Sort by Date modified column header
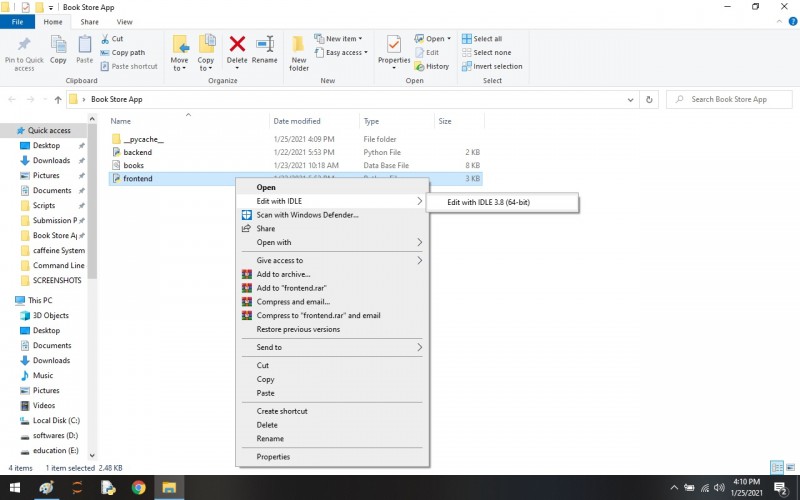 (297, 121)
